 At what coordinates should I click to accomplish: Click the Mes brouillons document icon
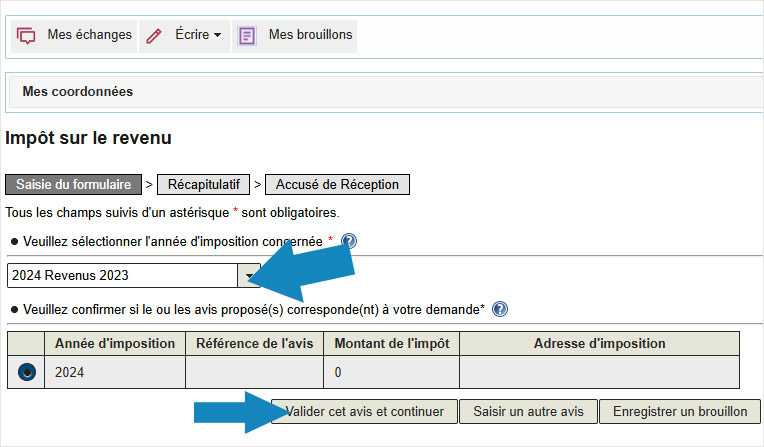(x=247, y=36)
